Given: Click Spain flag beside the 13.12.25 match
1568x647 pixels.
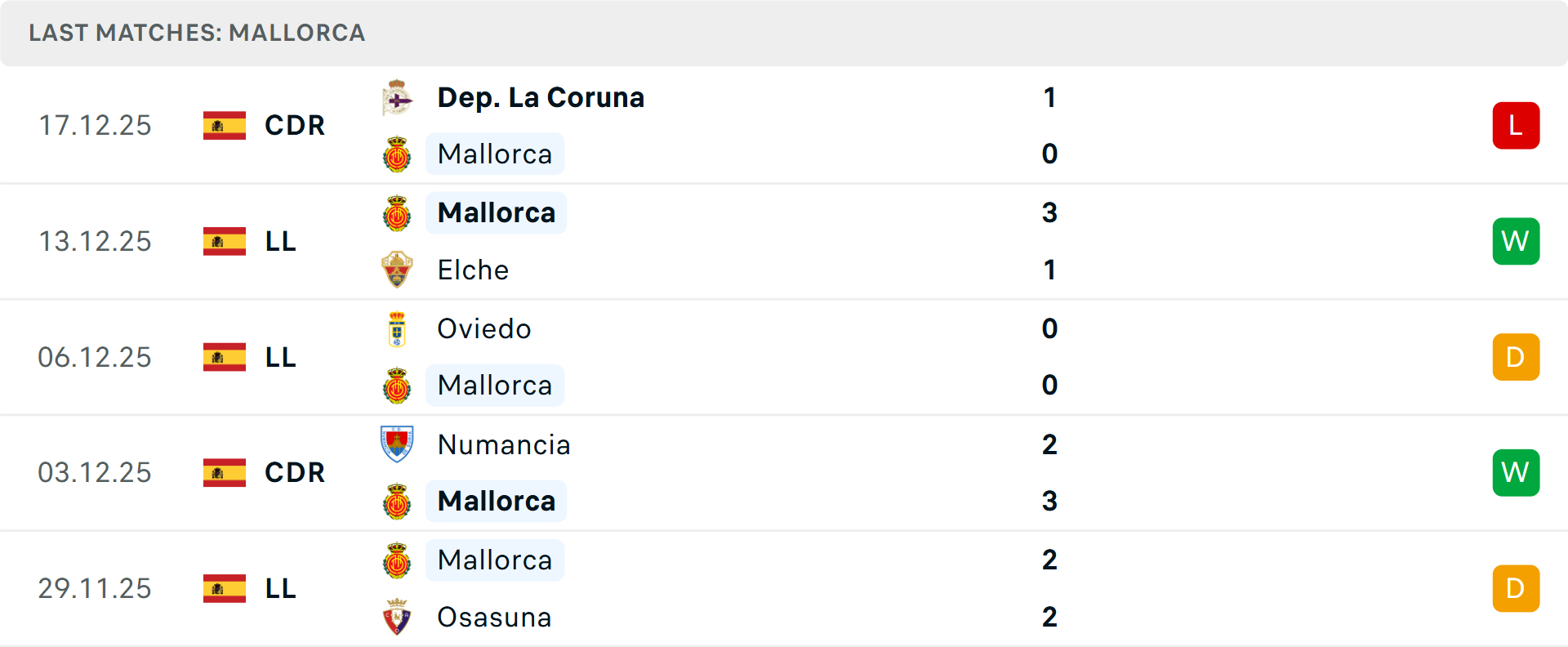Looking at the screenshot, I should (x=225, y=242).
